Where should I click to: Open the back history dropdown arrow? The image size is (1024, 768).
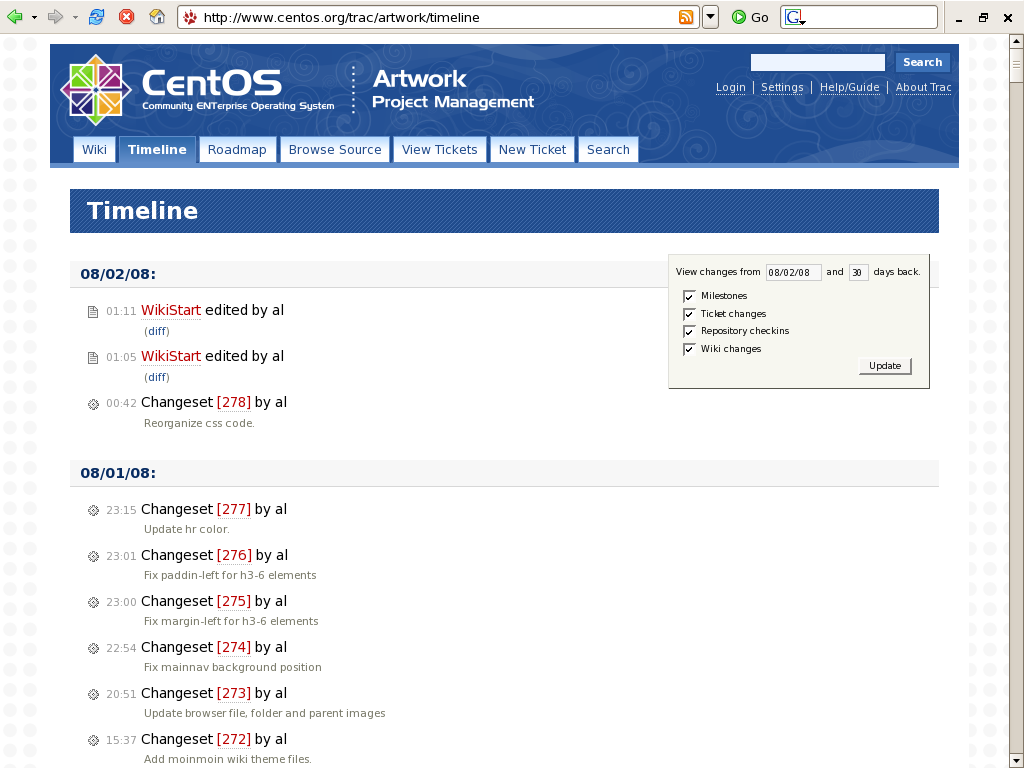click(34, 18)
